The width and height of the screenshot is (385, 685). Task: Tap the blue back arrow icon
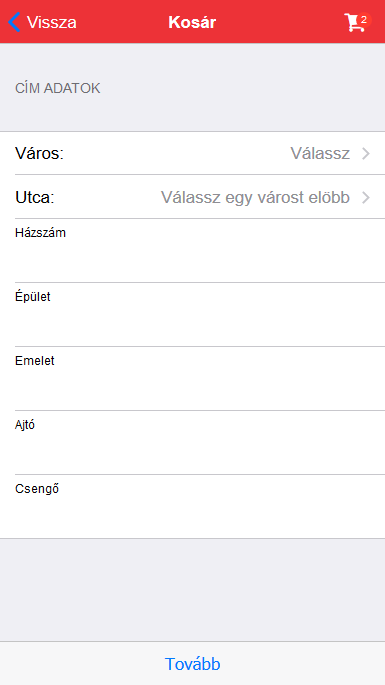click(14, 22)
